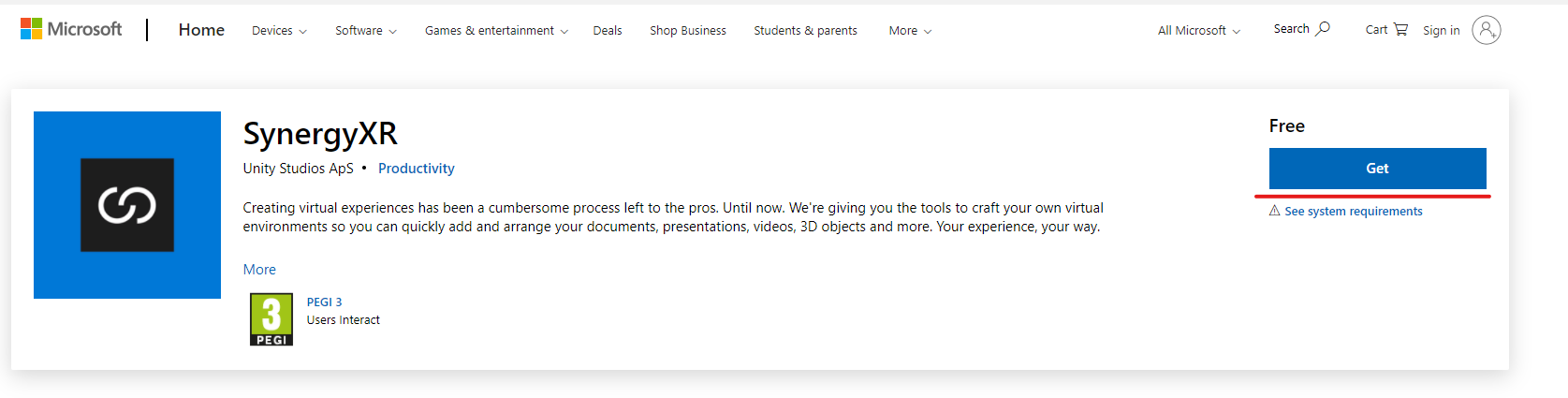
Task: Expand Games & entertainment menu
Action: (x=496, y=31)
